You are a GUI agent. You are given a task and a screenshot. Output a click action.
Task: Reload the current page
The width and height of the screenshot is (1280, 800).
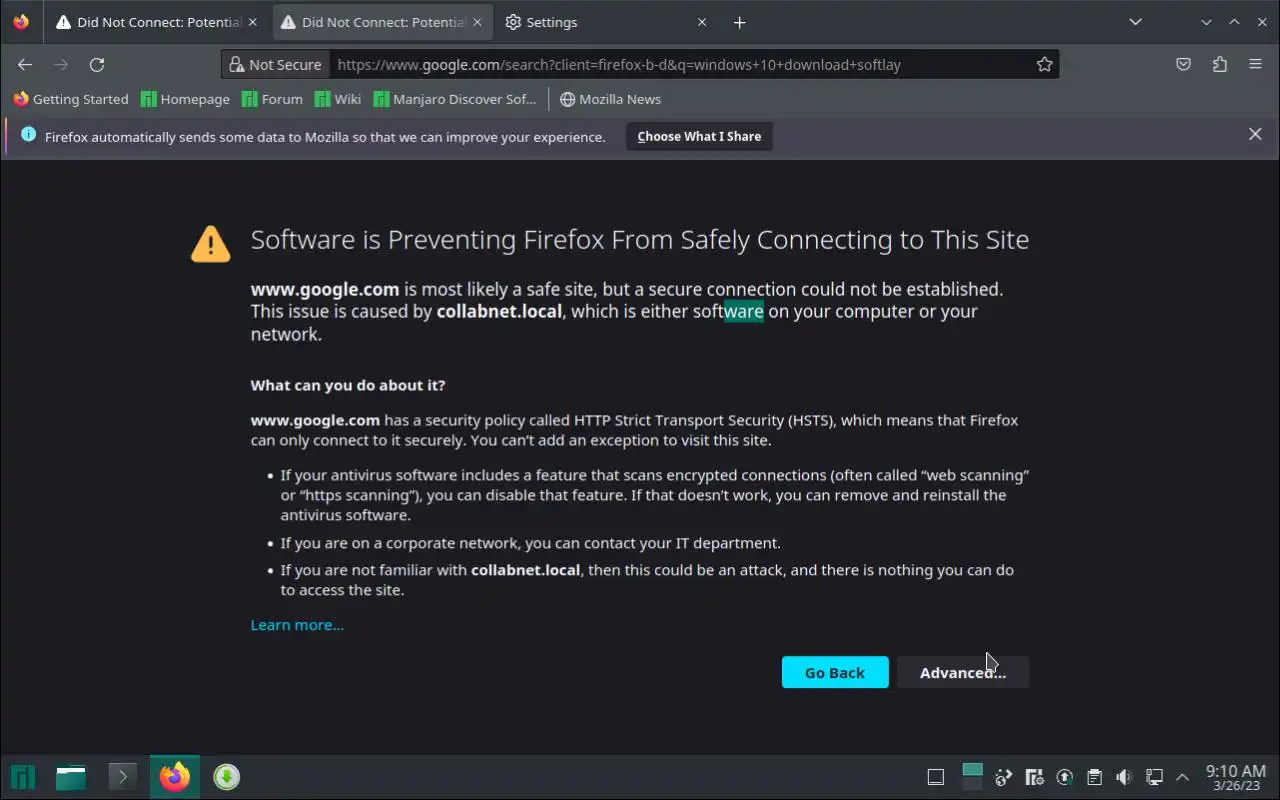pos(97,64)
